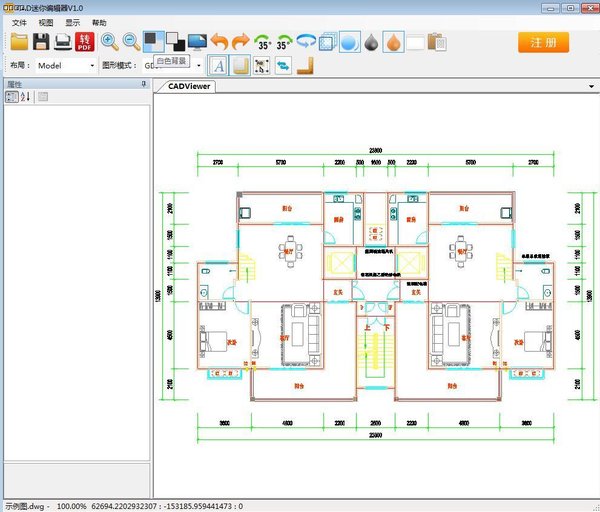Zoom out with the minus magnifier
Image resolution: width=600 pixels, height=512 pixels.
point(131,42)
